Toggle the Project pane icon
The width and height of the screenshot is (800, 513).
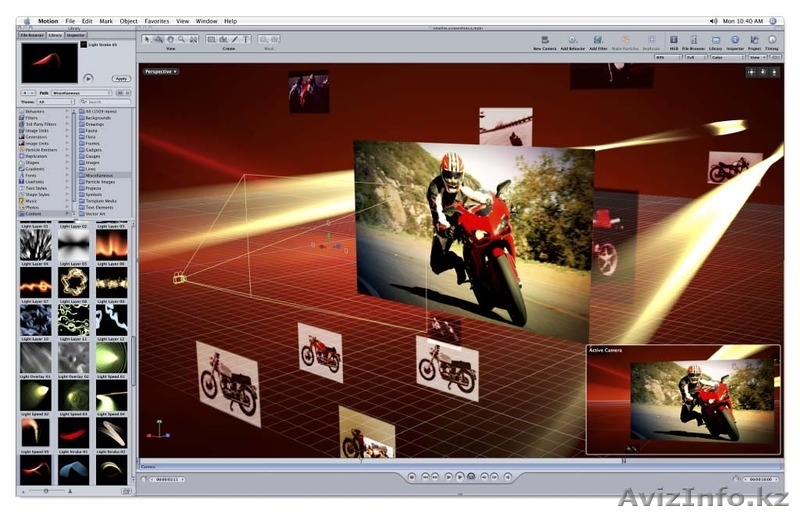753,39
